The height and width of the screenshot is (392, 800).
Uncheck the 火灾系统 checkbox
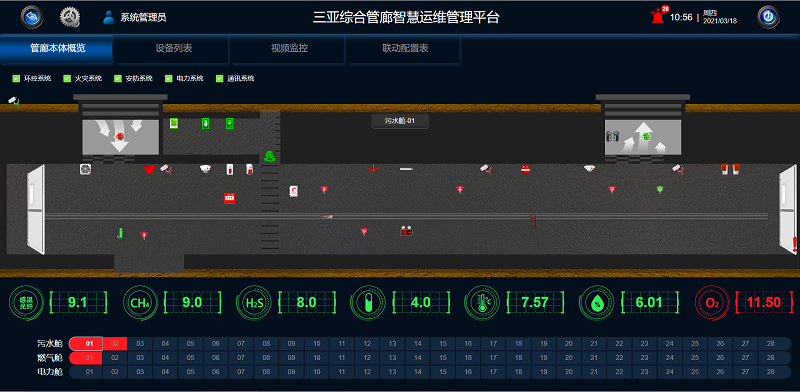point(67,79)
